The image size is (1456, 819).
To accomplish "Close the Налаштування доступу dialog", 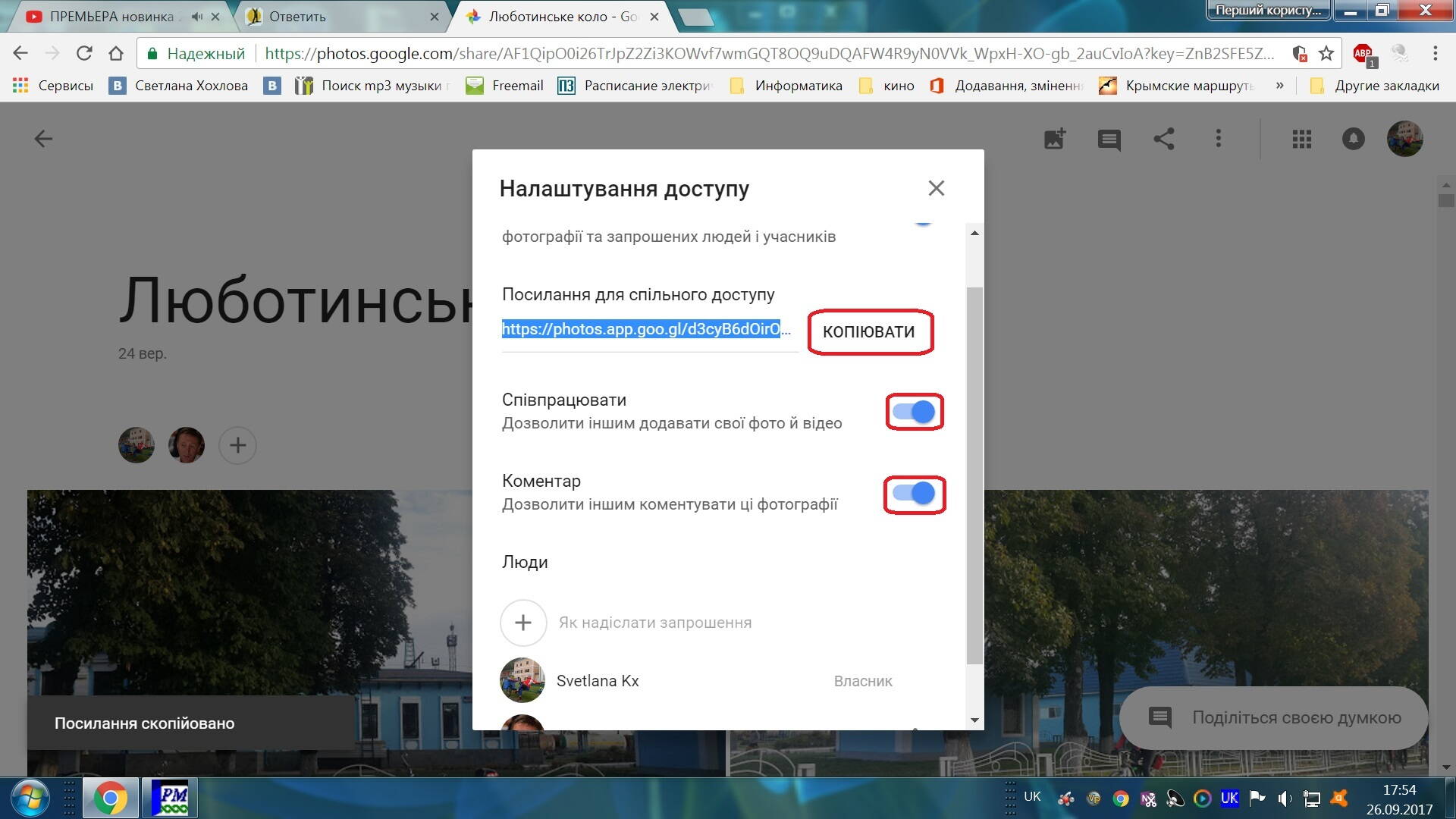I will [937, 188].
